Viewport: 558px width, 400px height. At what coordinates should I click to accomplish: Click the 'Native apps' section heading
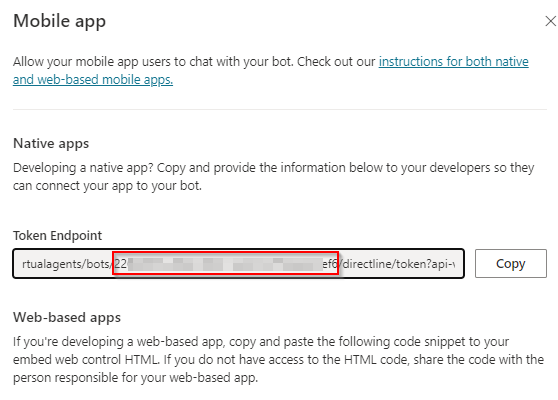(51, 143)
